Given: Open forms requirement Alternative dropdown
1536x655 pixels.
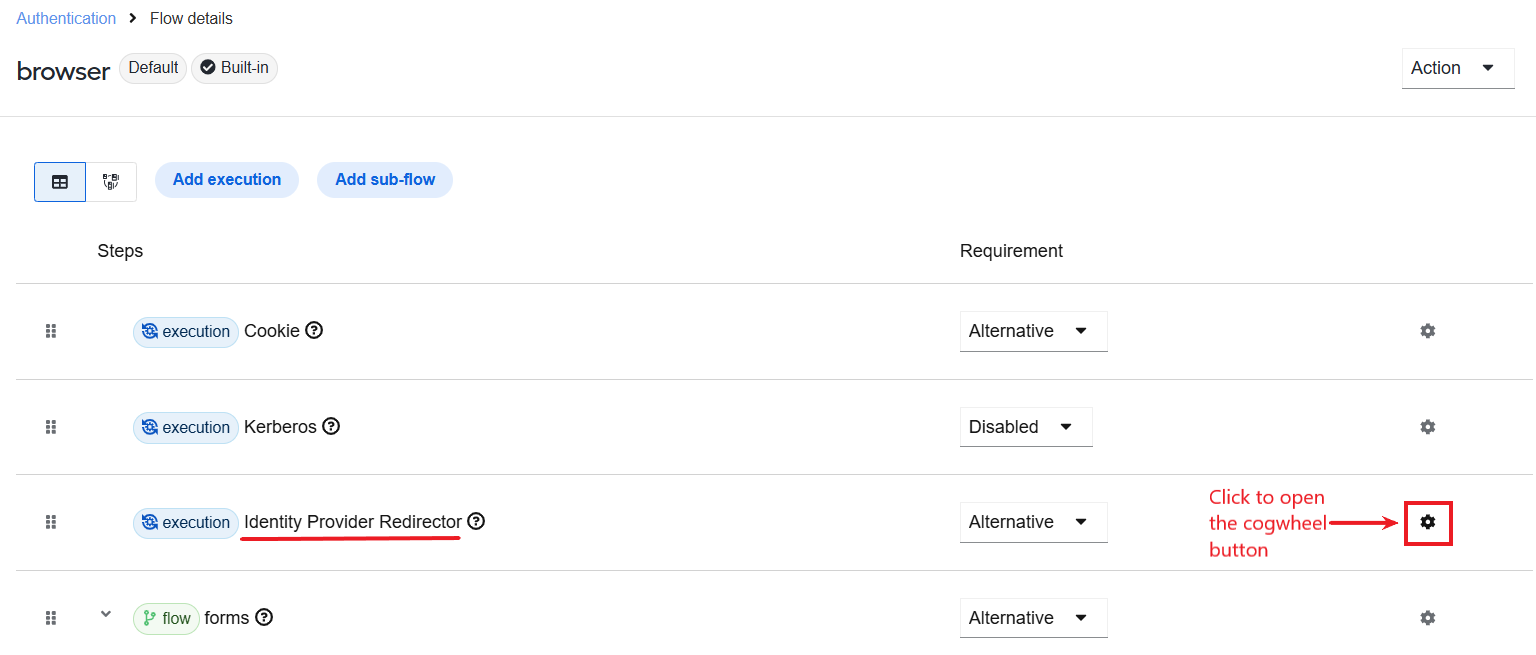Looking at the screenshot, I should (x=1033, y=618).
